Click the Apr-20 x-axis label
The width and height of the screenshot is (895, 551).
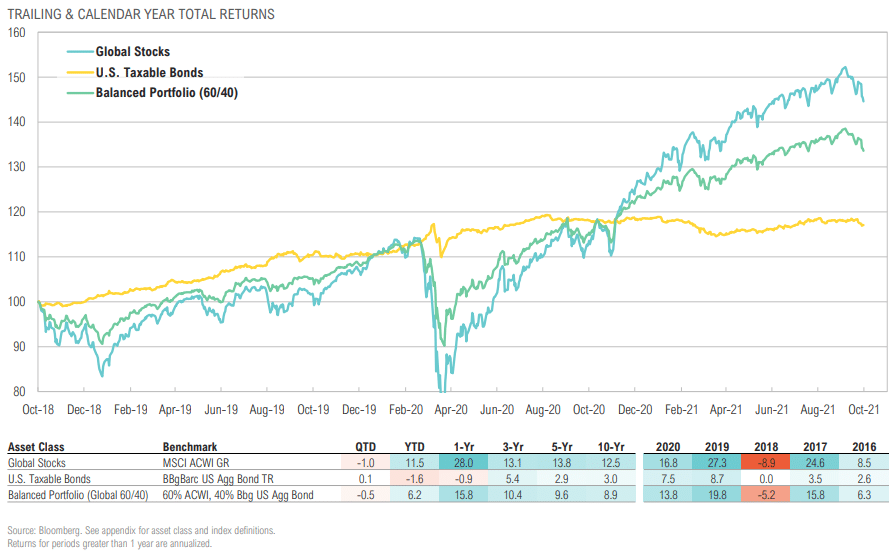pyautogui.click(x=451, y=410)
